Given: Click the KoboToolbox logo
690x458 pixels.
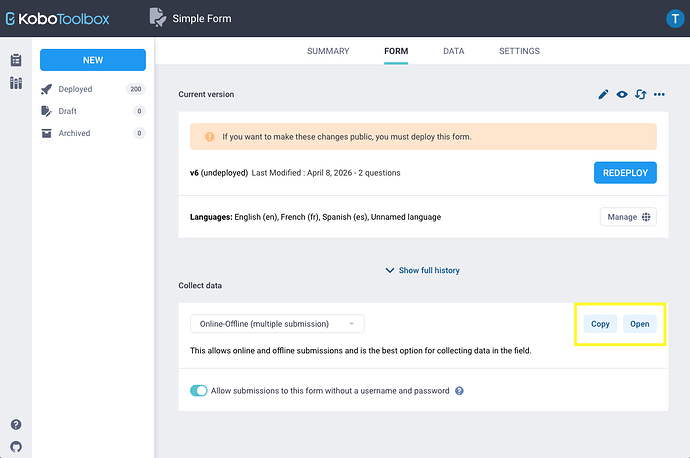Looking at the screenshot, I should [57, 18].
